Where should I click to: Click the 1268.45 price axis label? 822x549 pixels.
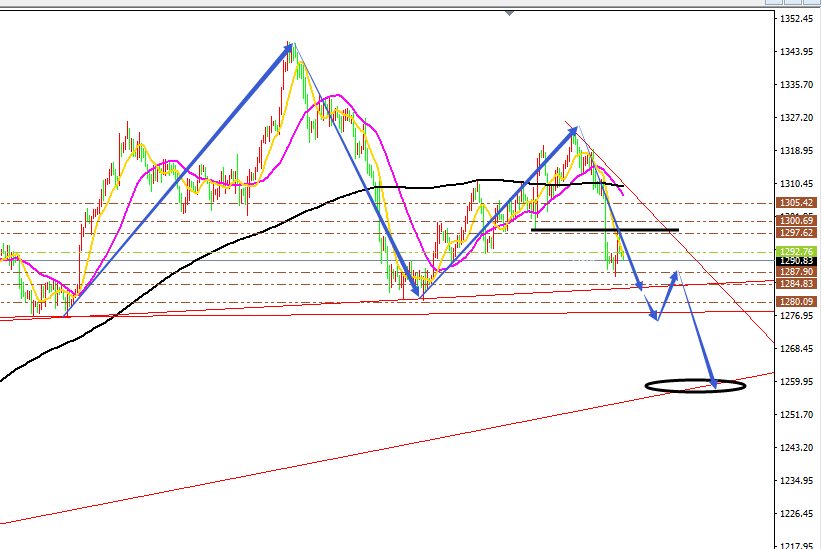(796, 349)
